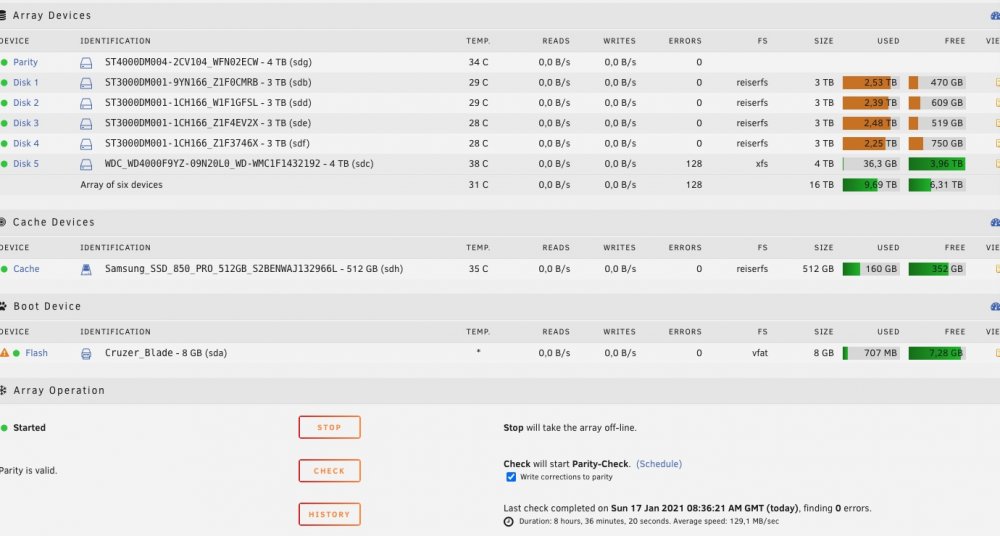Click Cruzer_Blade identification text
Viewport: 1000px width, 536px height.
[x=166, y=353]
